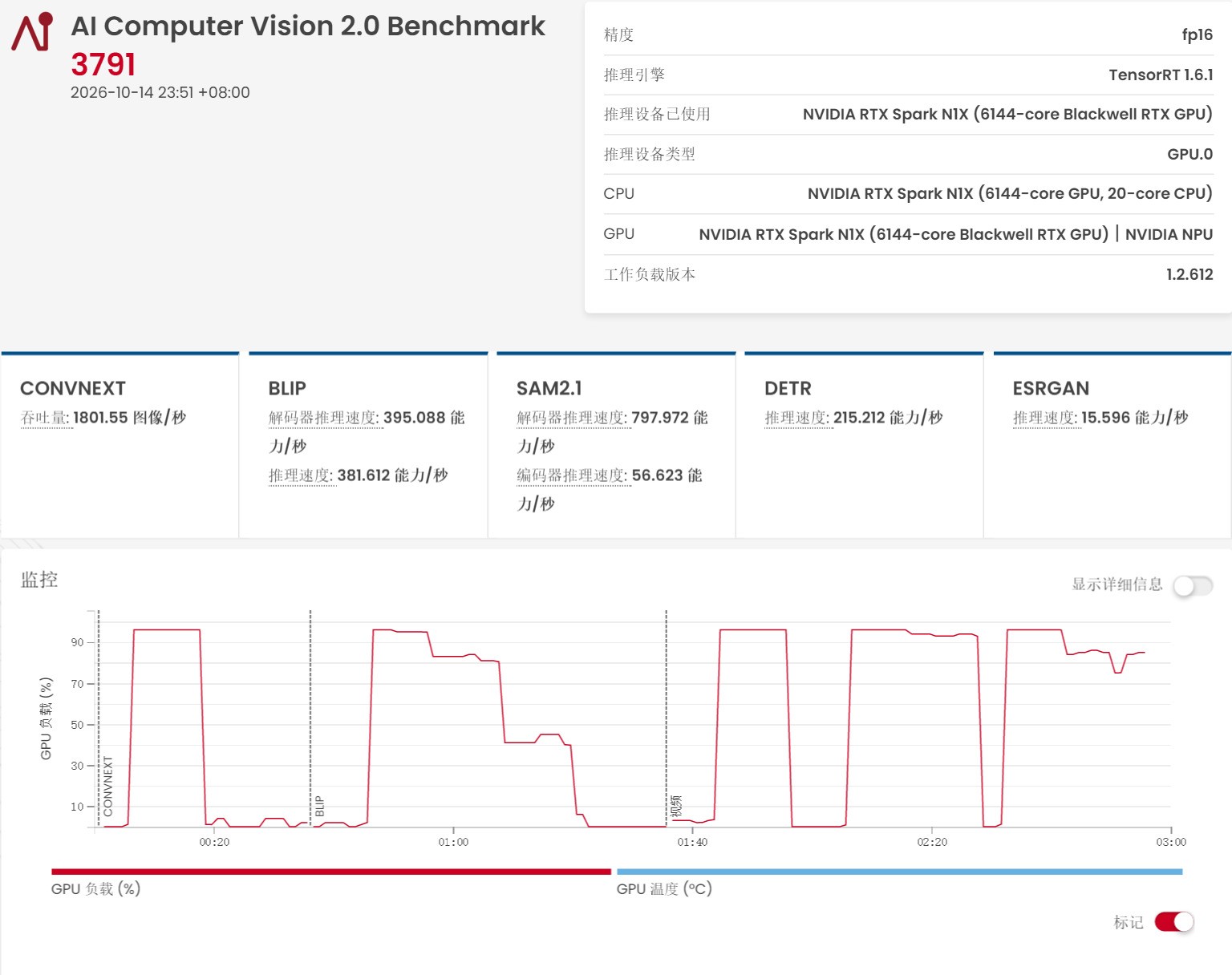Click the red GPU 负载 legend bar
The width and height of the screenshot is (1232, 975).
coord(331,872)
